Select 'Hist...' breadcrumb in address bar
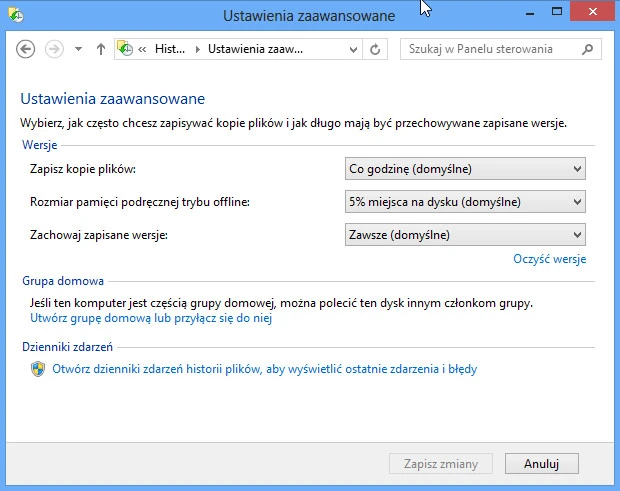The width and height of the screenshot is (620, 491). point(169,49)
